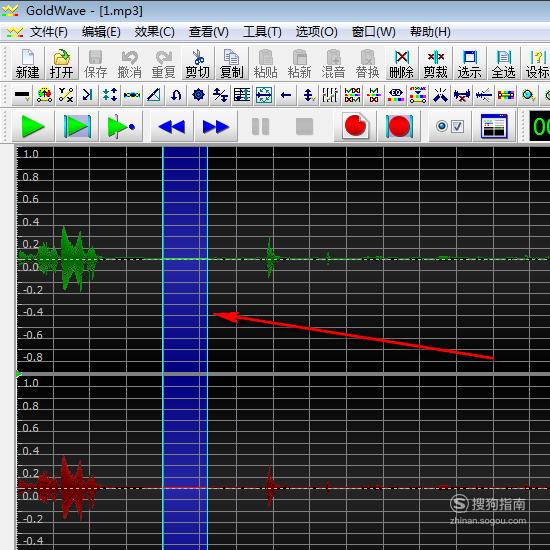Screen dimensions: 550x550
Task: Click the 选示 (View Selection) button
Action: coord(469,64)
